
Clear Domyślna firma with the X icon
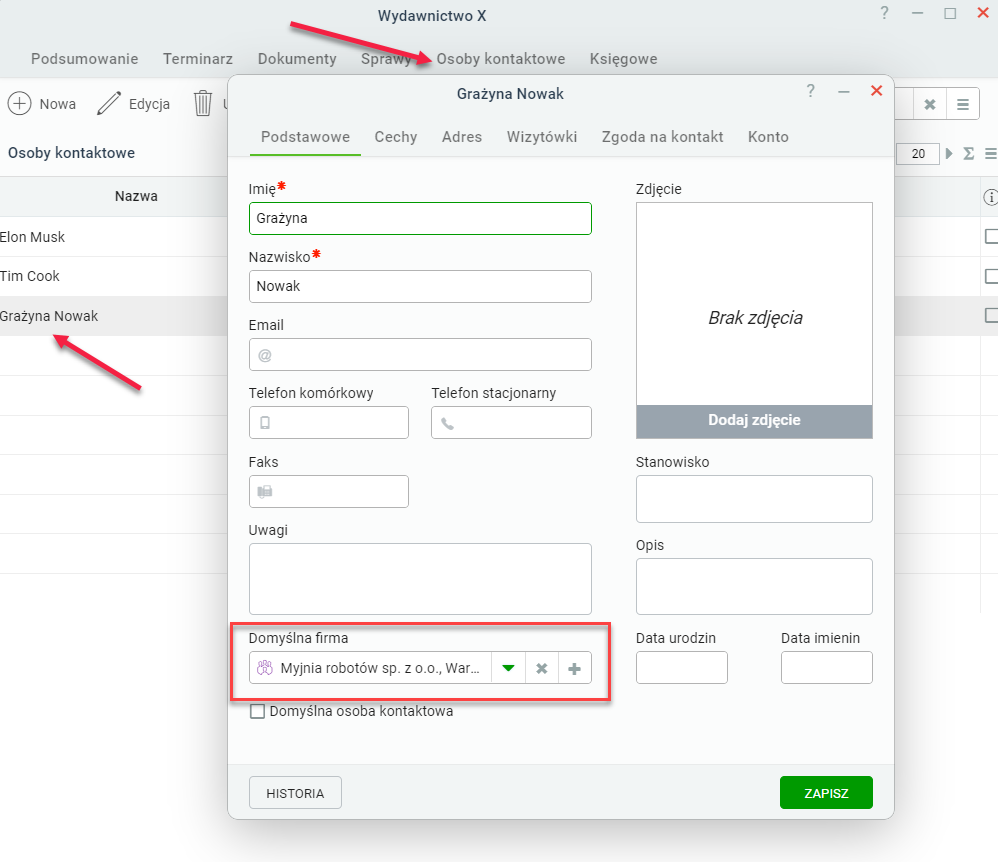[x=542, y=668]
